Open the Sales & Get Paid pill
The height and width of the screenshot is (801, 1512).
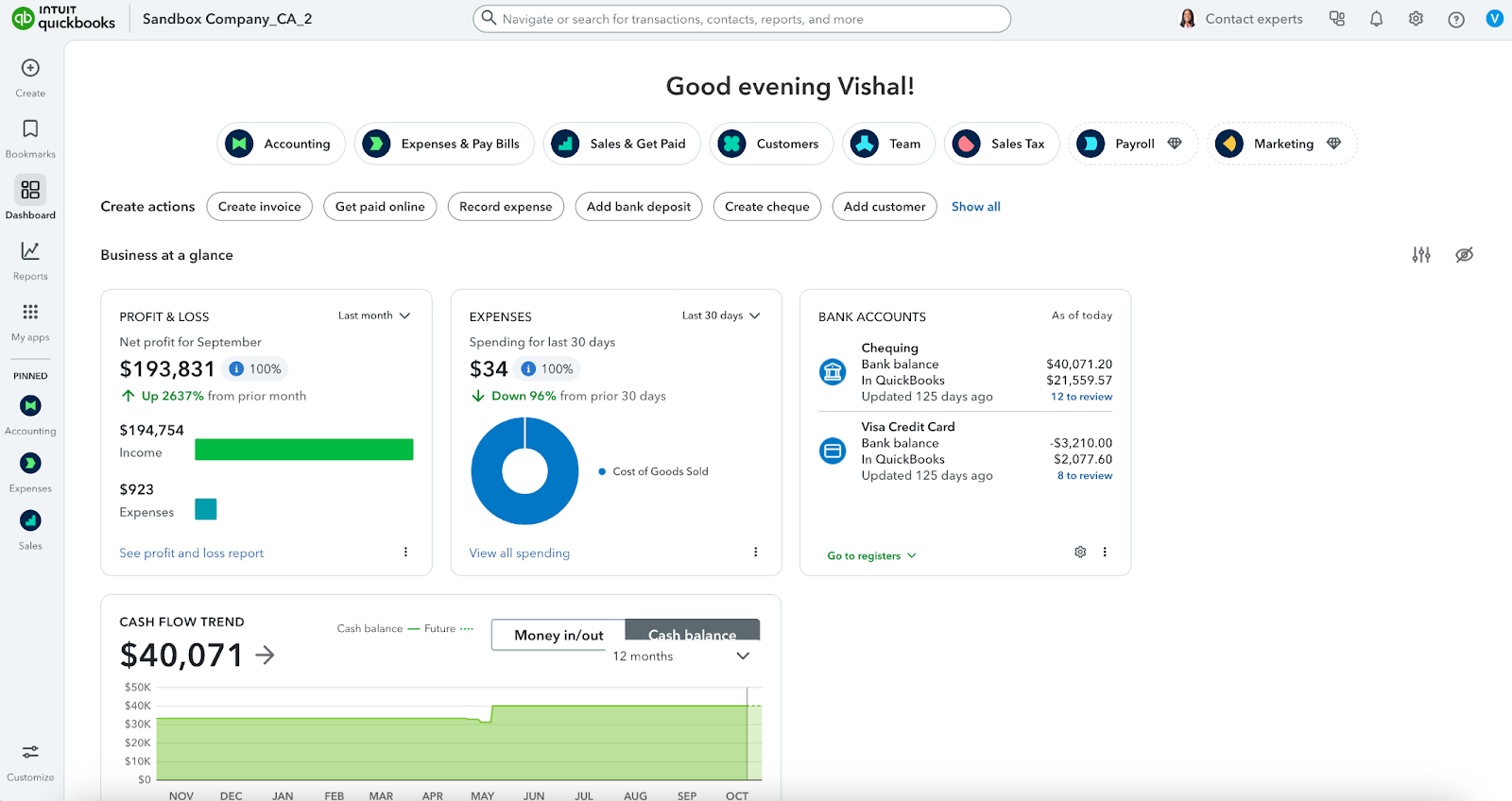tap(622, 144)
